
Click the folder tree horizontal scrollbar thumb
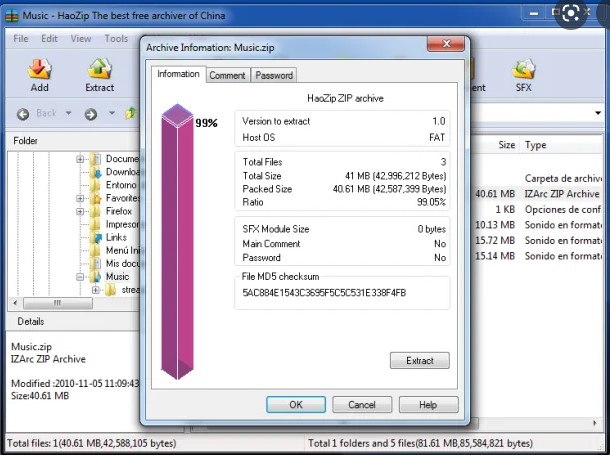58,303
